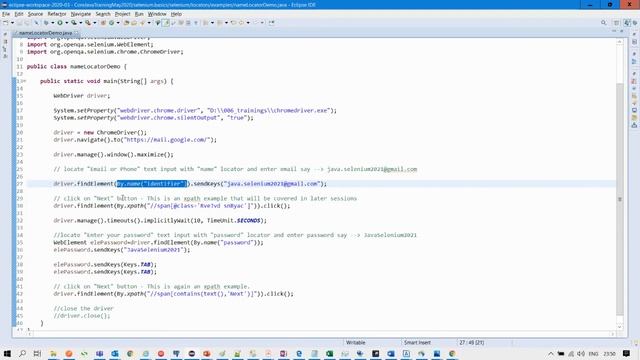Open the Next Annotation dropdown arrow
This screenshot has width=640, height=360.
click(212, 23)
